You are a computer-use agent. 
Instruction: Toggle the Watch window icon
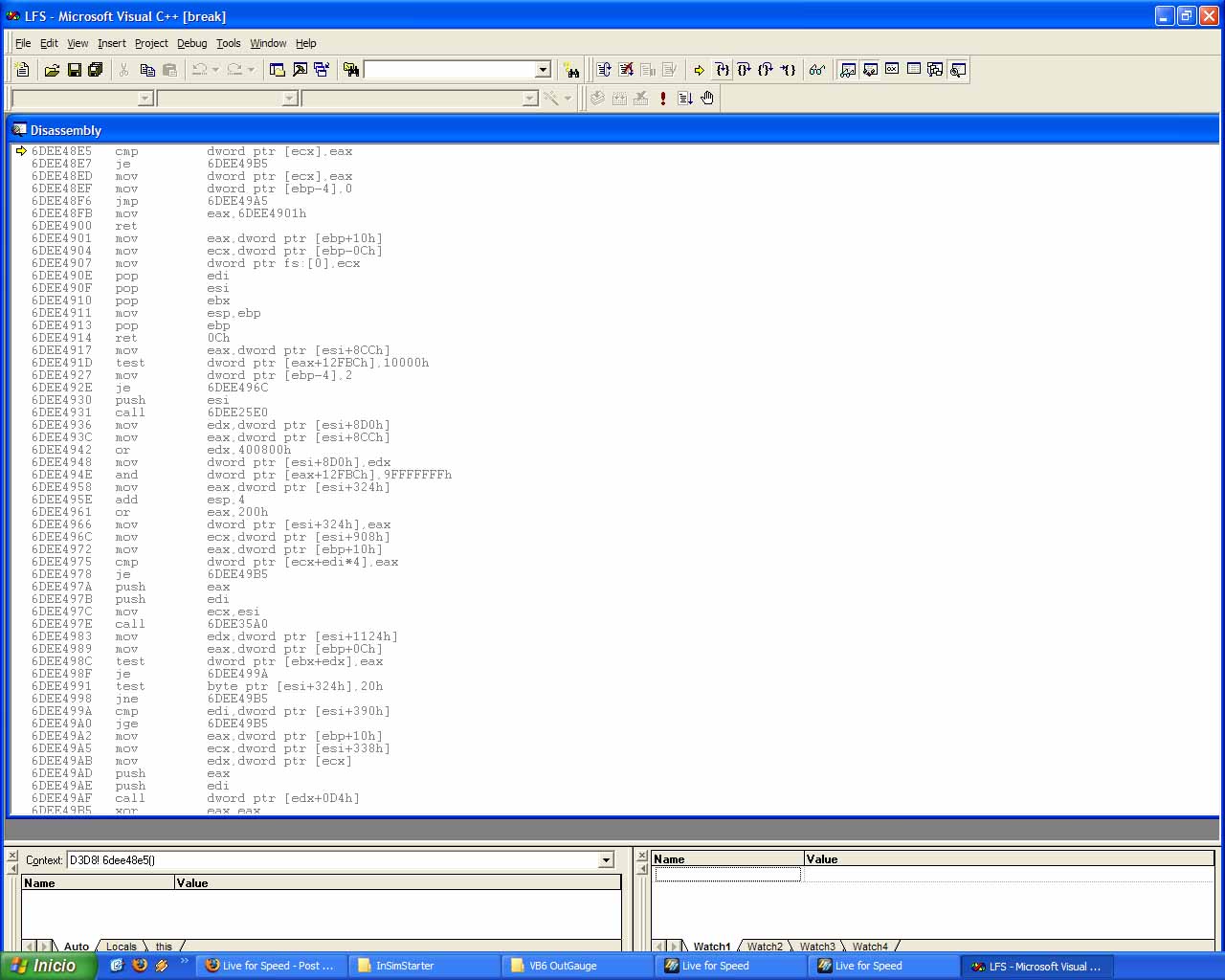847,70
